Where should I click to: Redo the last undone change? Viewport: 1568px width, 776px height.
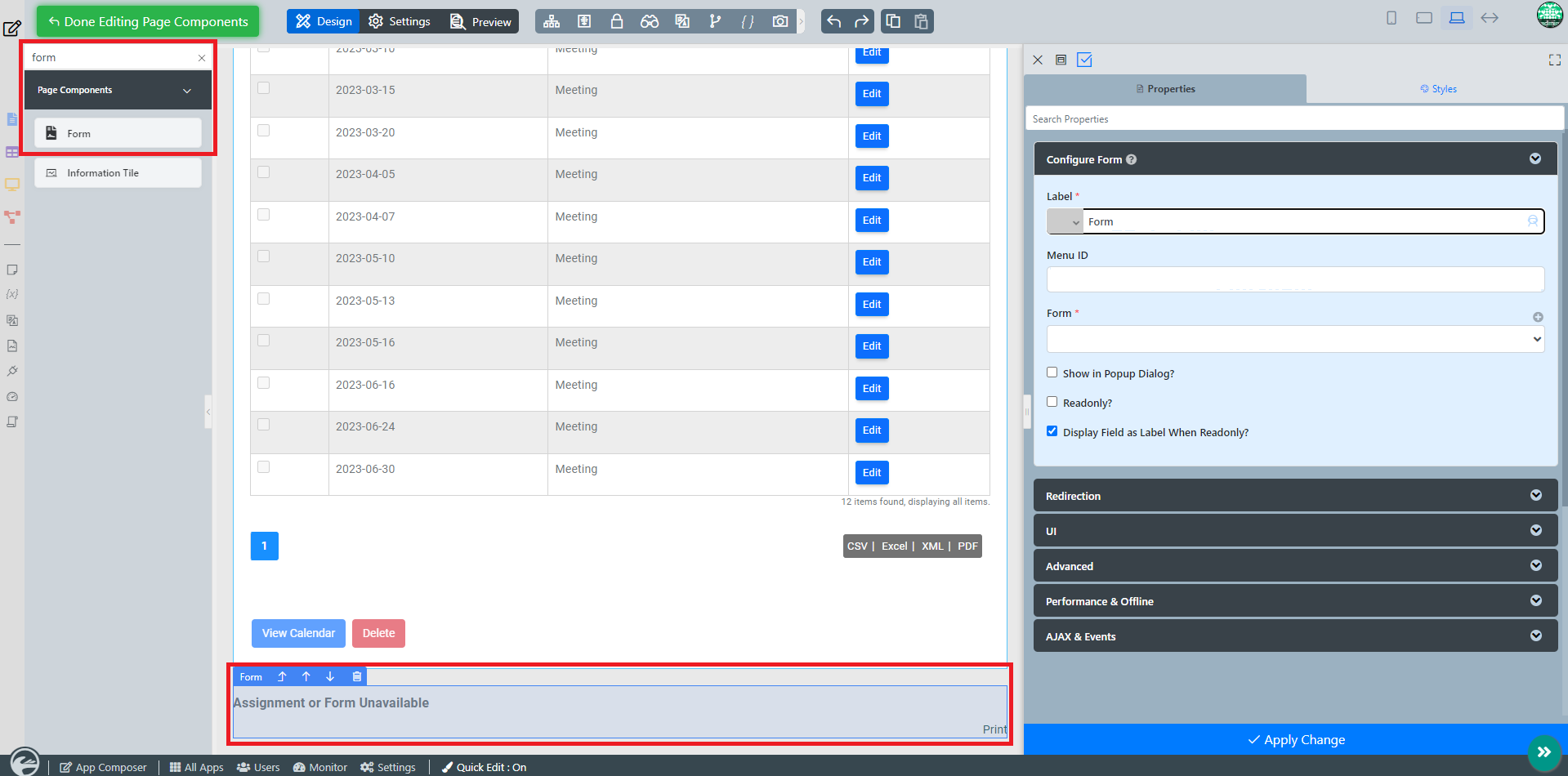[861, 21]
